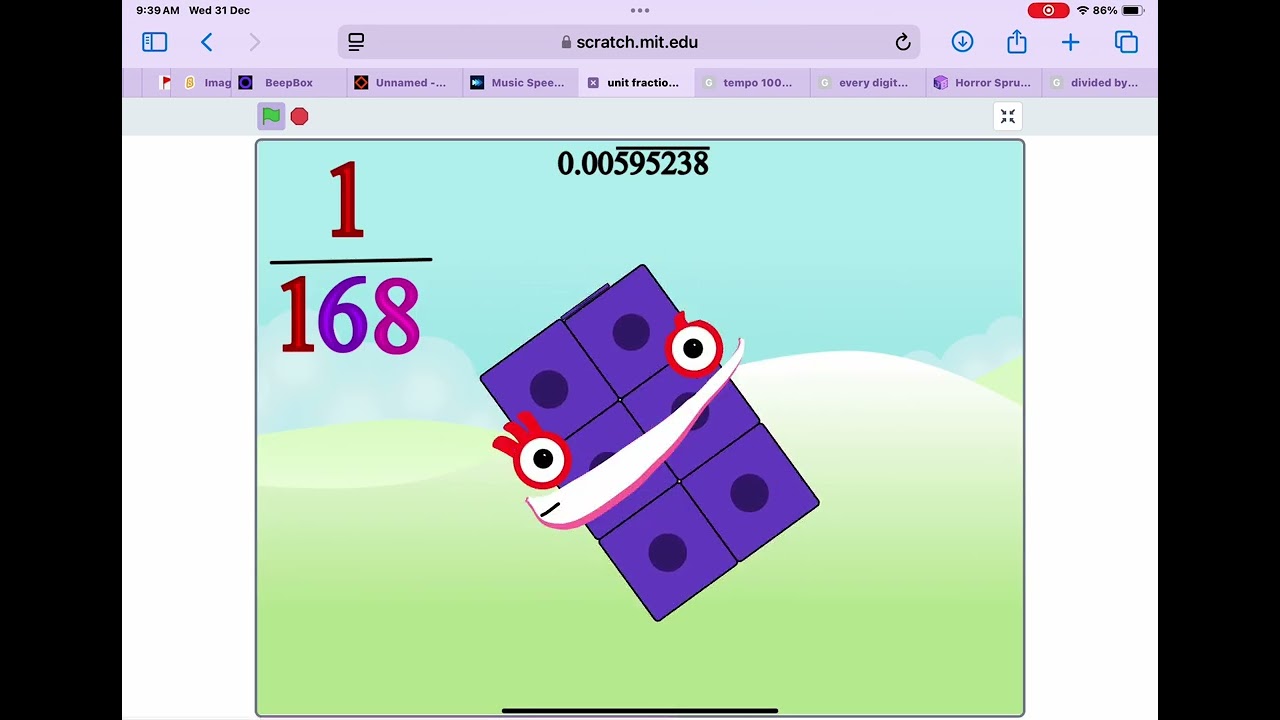Click the fraction 1/168 denominator text
1280x720 pixels.
tap(349, 316)
